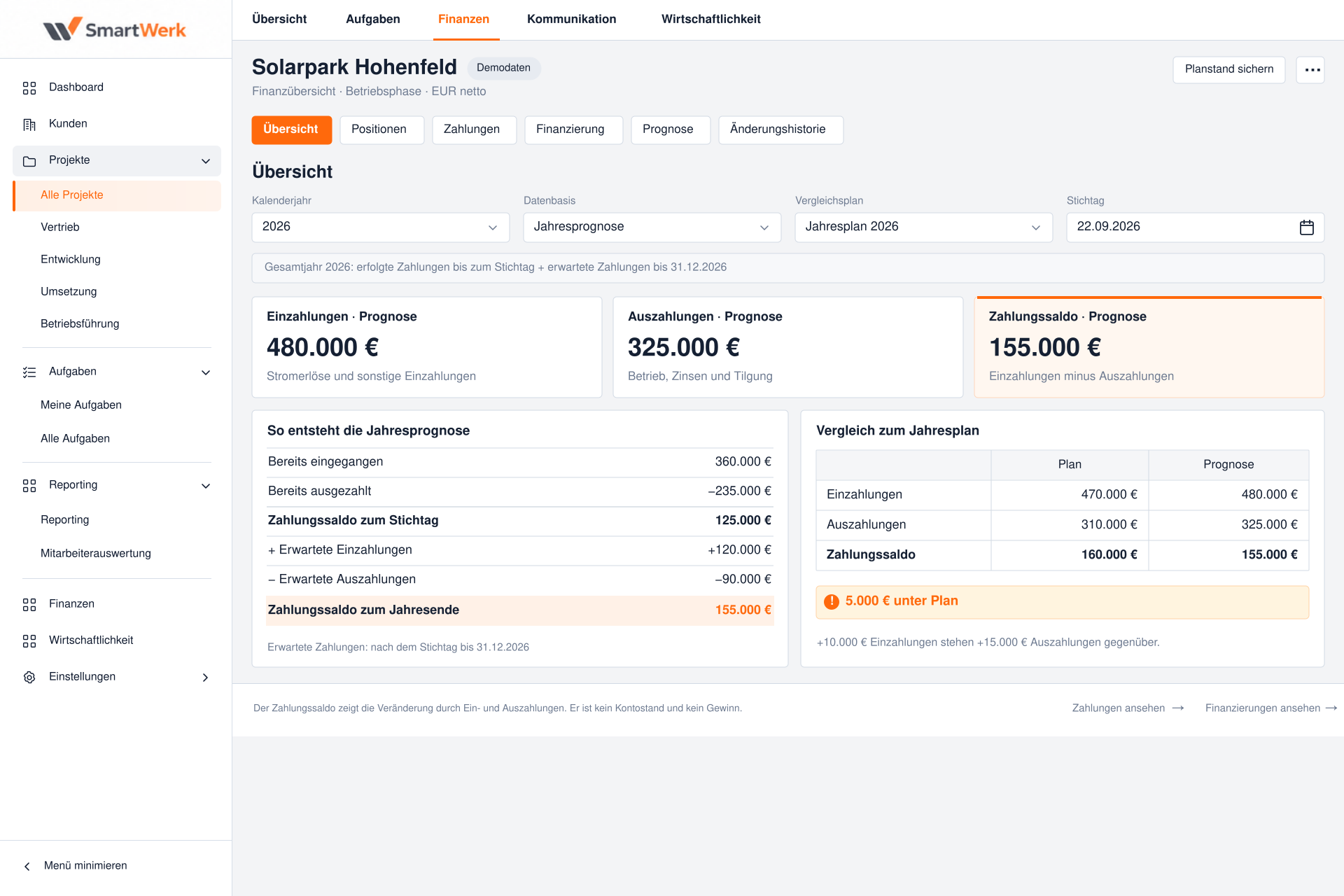Switch to the Aufgaben top tab
This screenshot has height=896, width=1344.
373,19
